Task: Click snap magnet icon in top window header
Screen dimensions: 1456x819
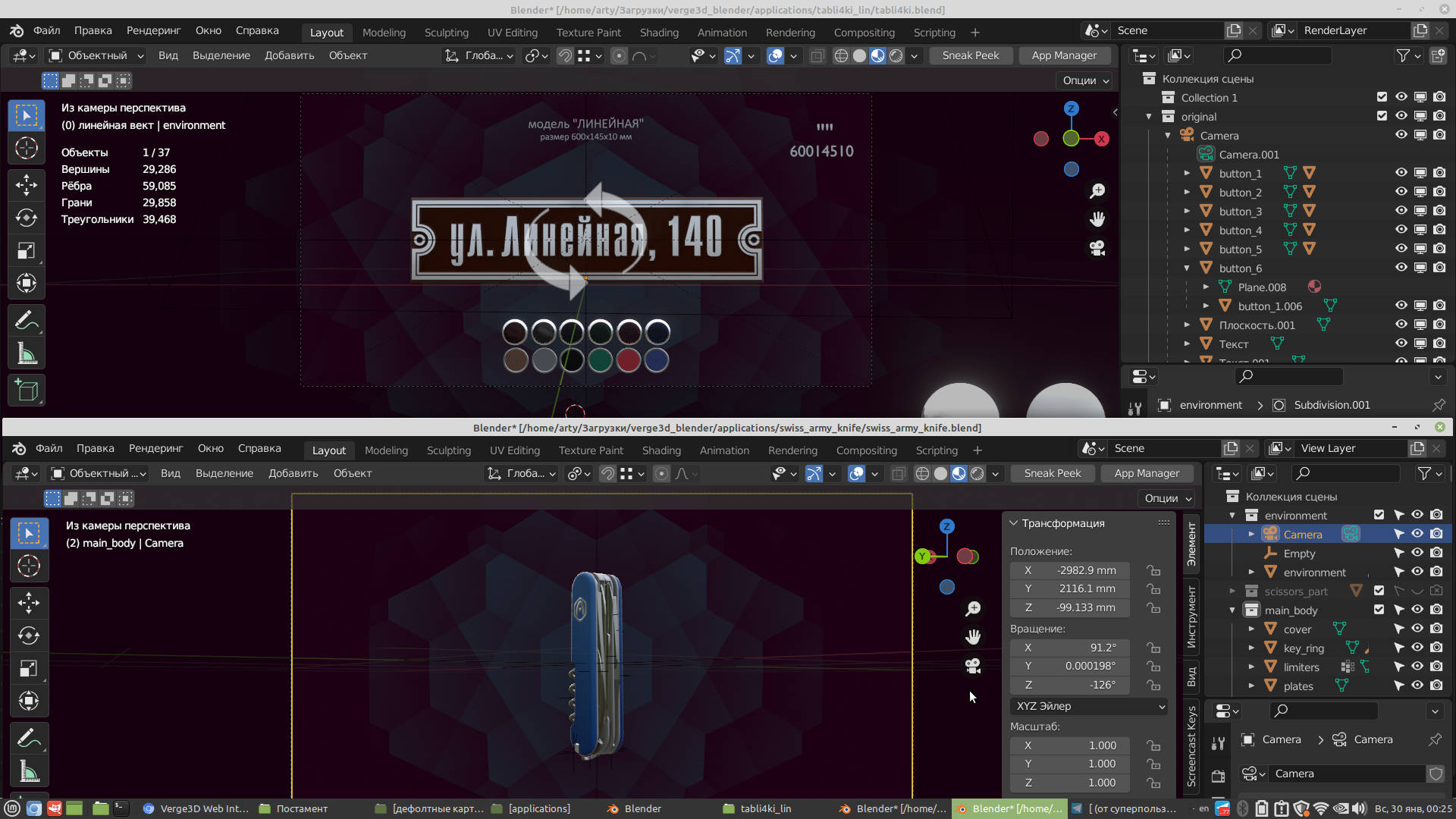Action: (x=565, y=55)
